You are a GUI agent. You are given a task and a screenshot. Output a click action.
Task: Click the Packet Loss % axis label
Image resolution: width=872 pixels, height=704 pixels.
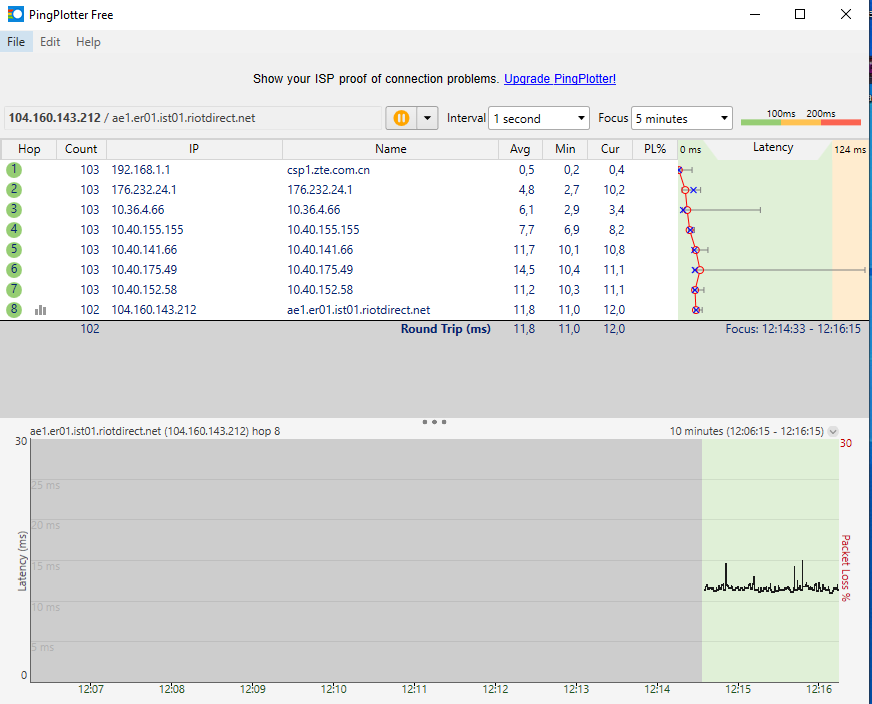click(x=846, y=568)
